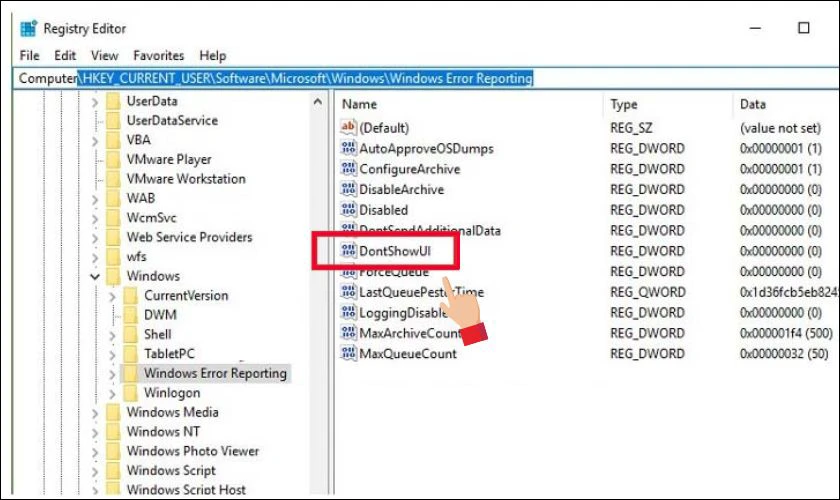Select the Windows Script Host key
The width and height of the screenshot is (840, 500).
pyautogui.click(x=186, y=489)
